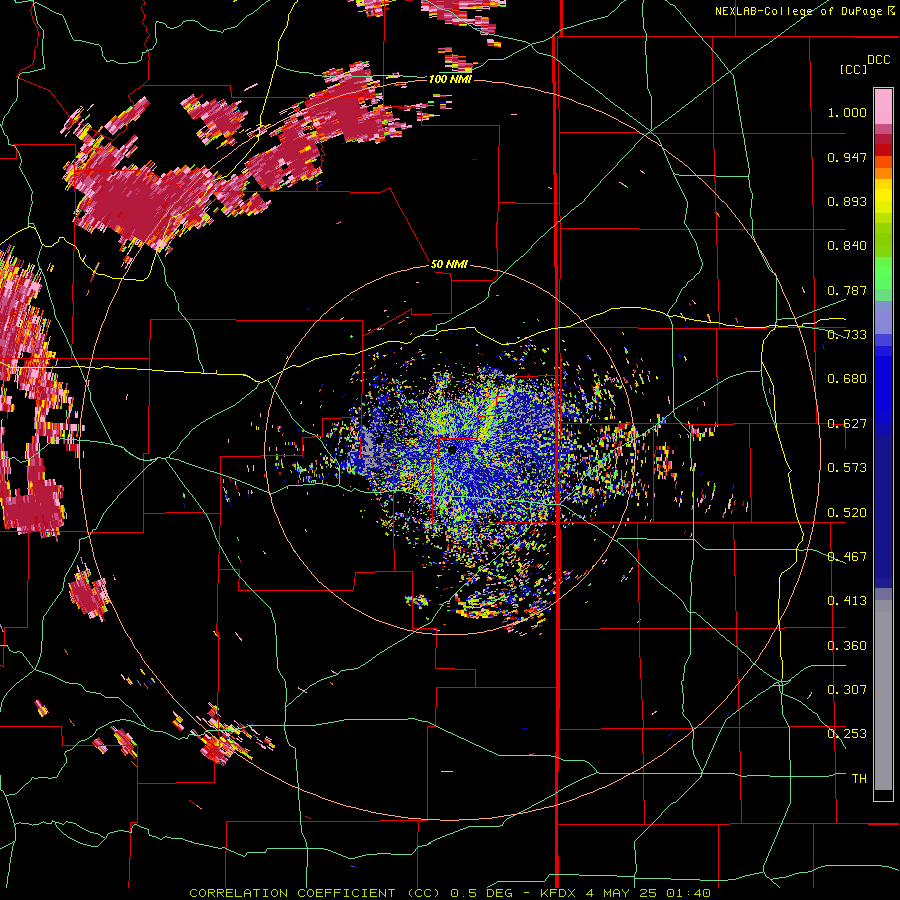Click the 100 NMI range ring label
This screenshot has height=900, width=900.
pos(450,79)
